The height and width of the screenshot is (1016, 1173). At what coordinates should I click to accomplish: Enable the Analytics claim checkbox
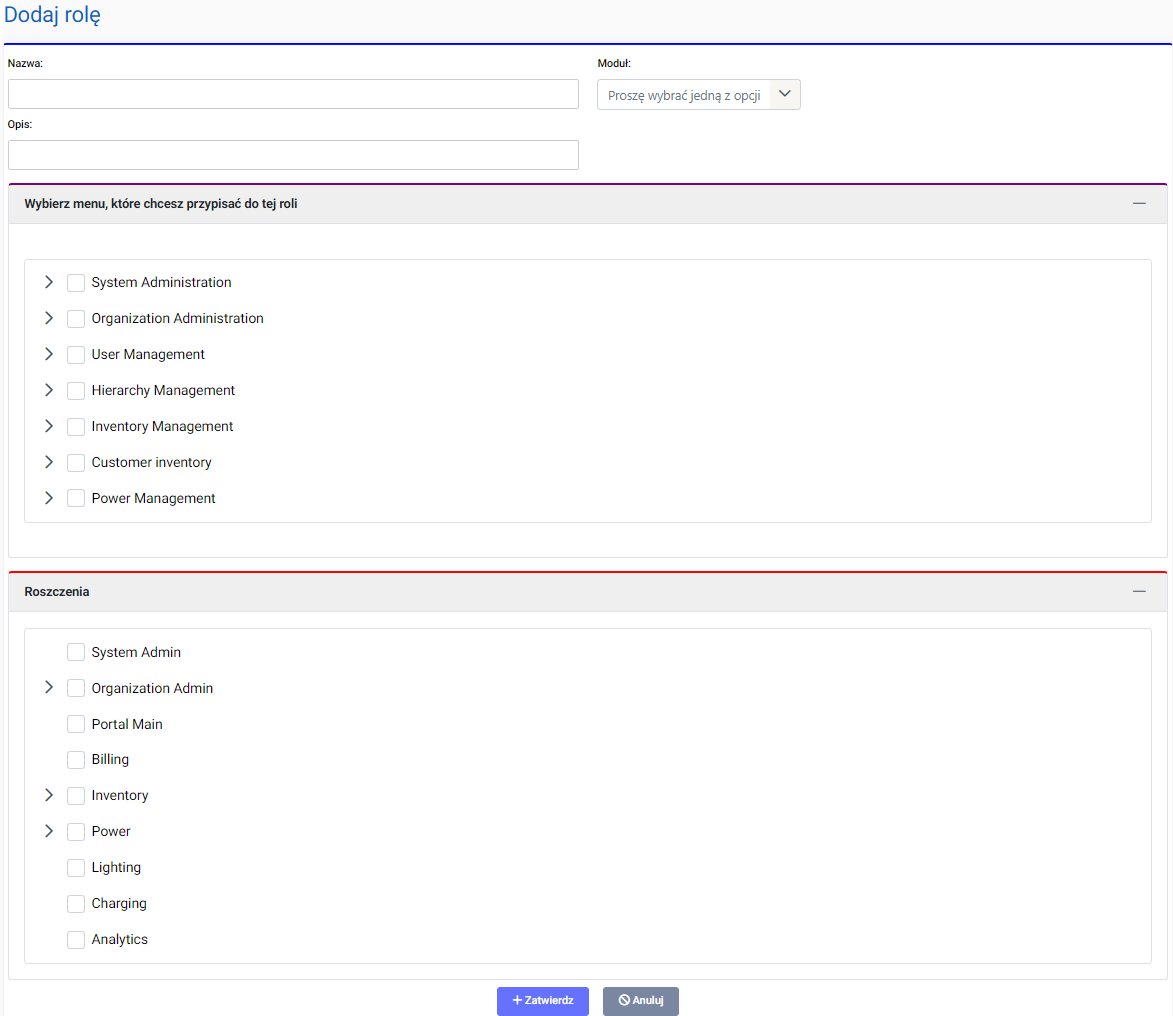pos(76,940)
